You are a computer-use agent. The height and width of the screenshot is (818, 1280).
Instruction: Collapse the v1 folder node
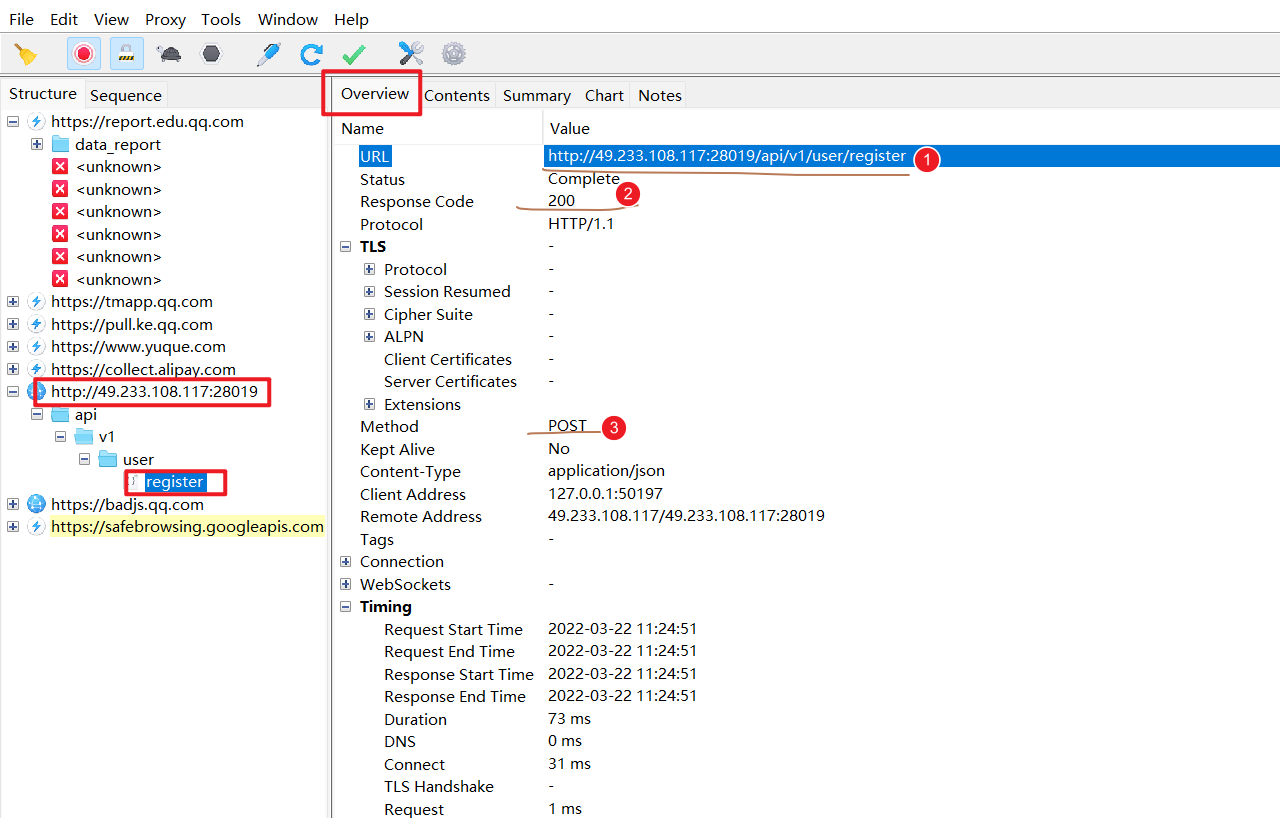[60, 437]
